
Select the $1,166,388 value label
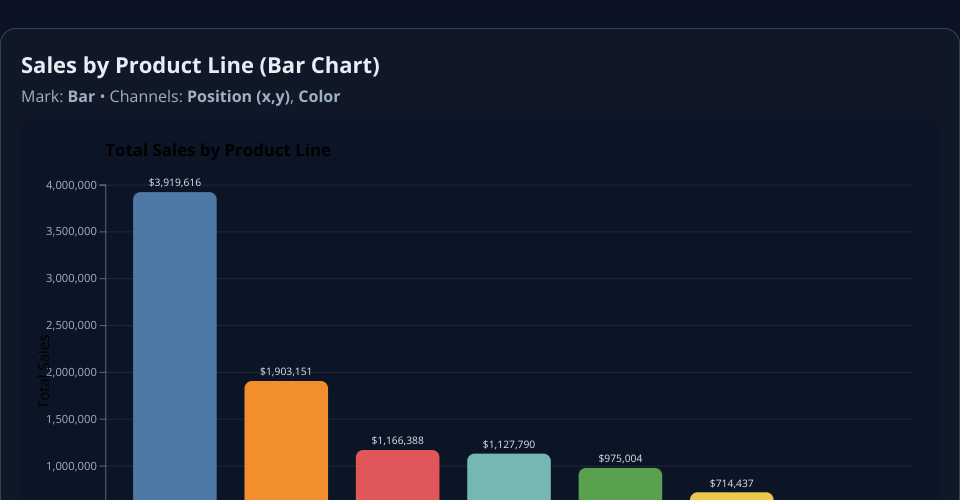397,440
